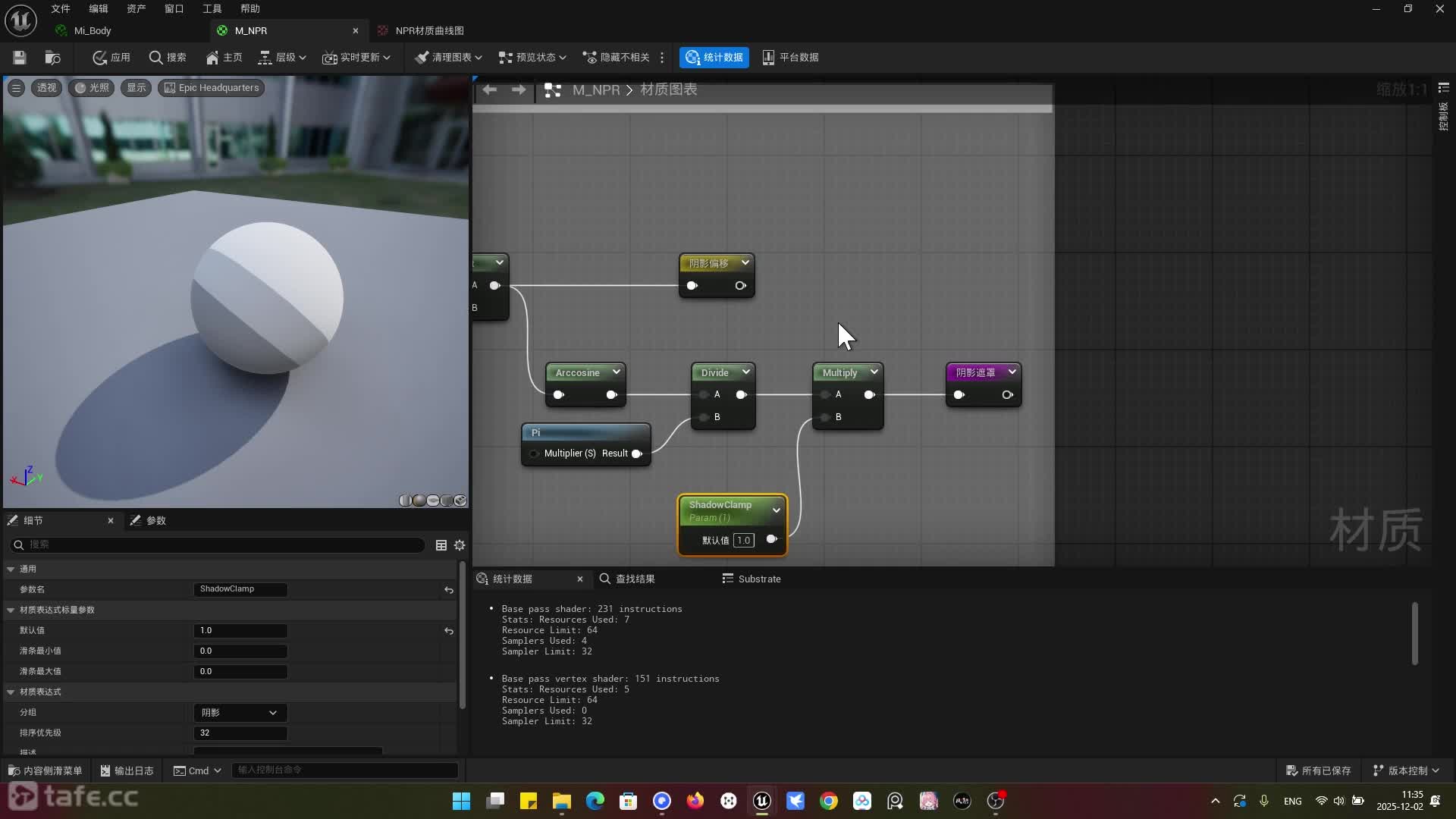Open the details panel settings gear
Image resolution: width=1456 pixels, height=819 pixels.
pyautogui.click(x=460, y=545)
